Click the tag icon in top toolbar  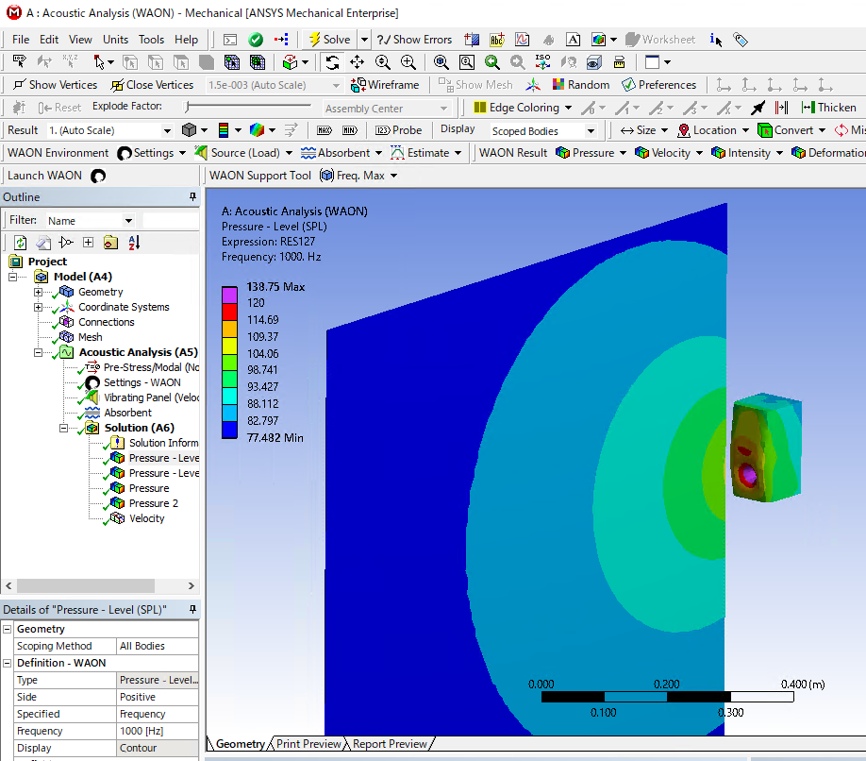(740, 39)
